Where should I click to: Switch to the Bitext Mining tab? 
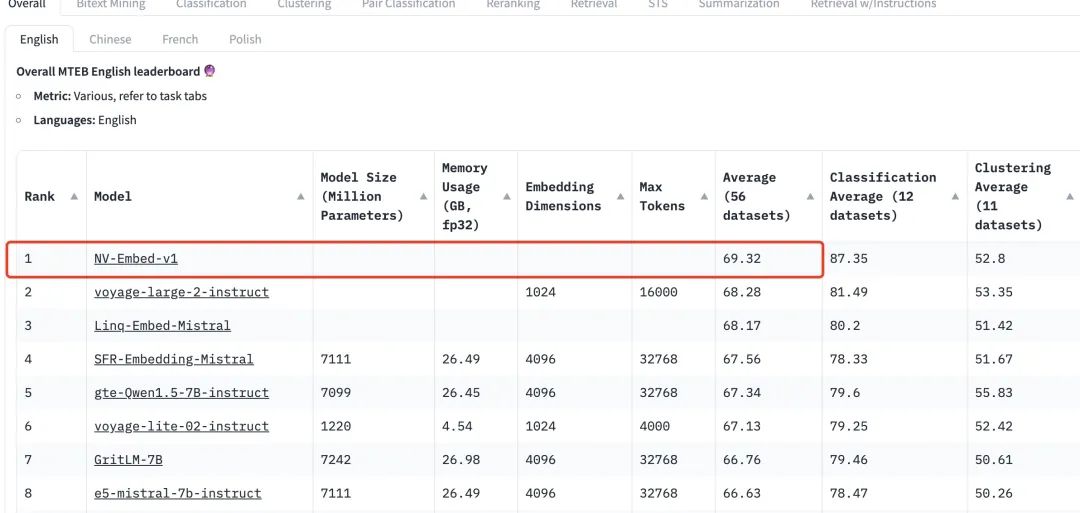pyautogui.click(x=111, y=4)
